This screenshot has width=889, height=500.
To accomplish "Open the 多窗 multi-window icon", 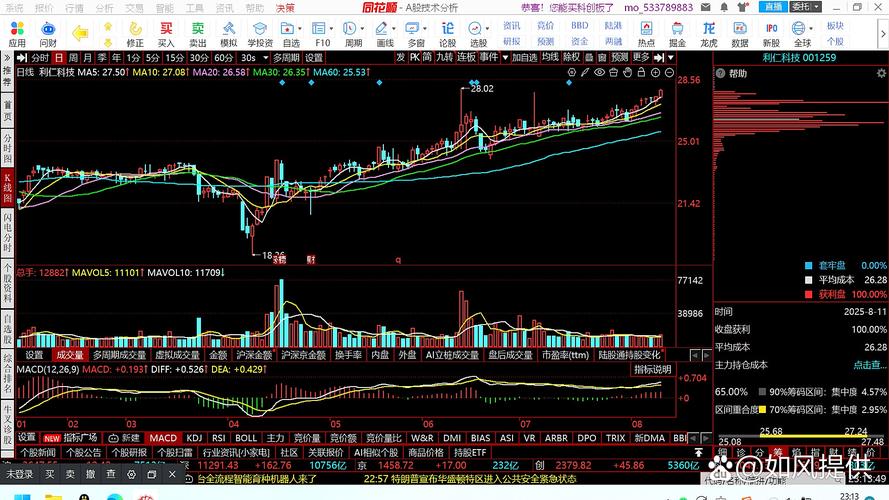I will point(414,33).
